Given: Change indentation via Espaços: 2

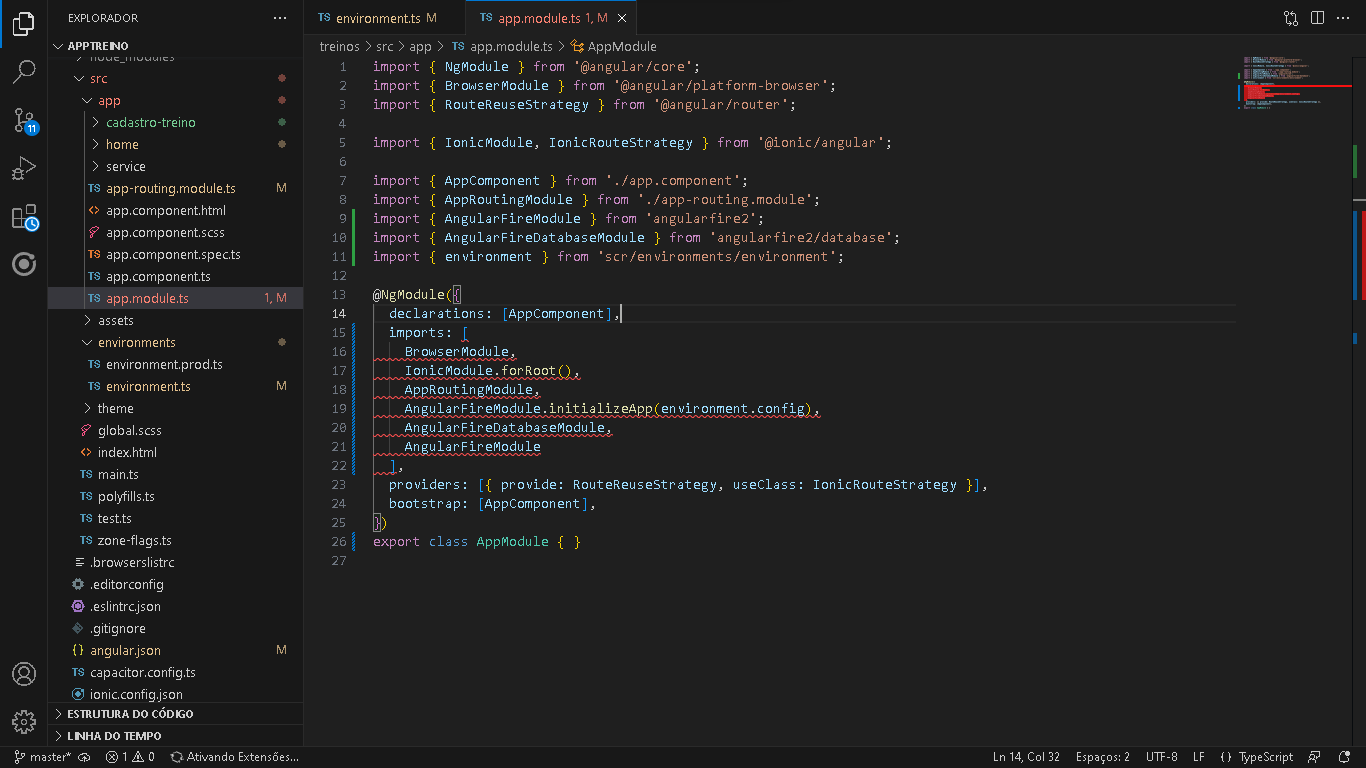Looking at the screenshot, I should click(x=1102, y=757).
